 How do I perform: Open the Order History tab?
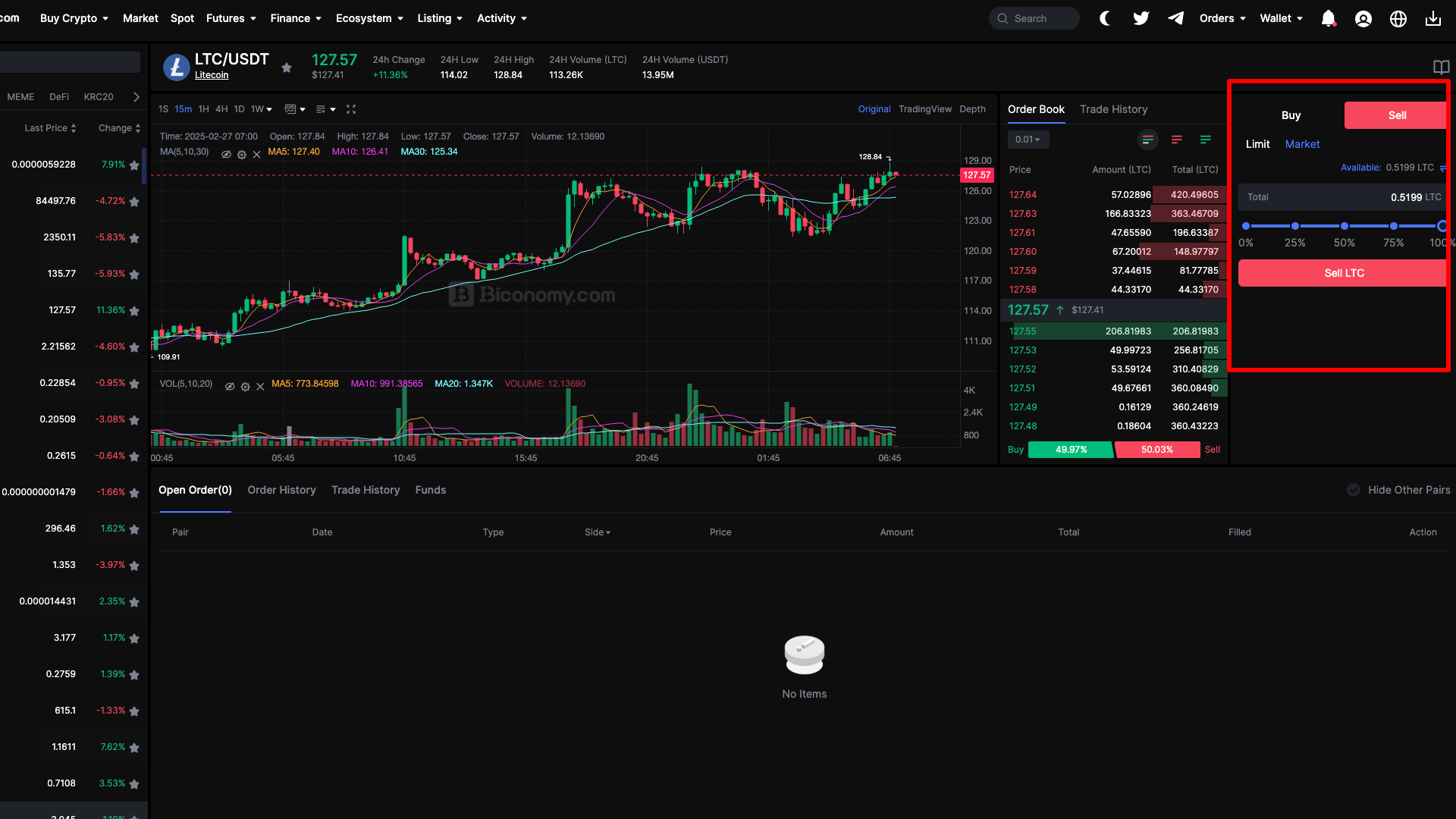(281, 490)
